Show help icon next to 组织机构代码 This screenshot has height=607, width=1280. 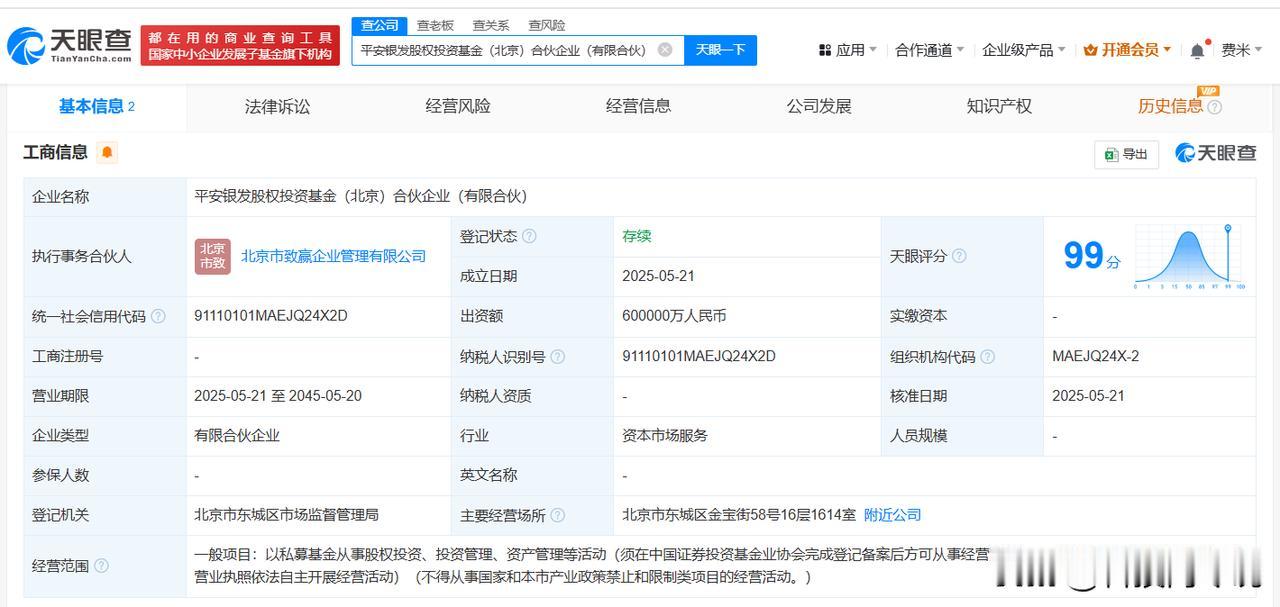(x=987, y=357)
